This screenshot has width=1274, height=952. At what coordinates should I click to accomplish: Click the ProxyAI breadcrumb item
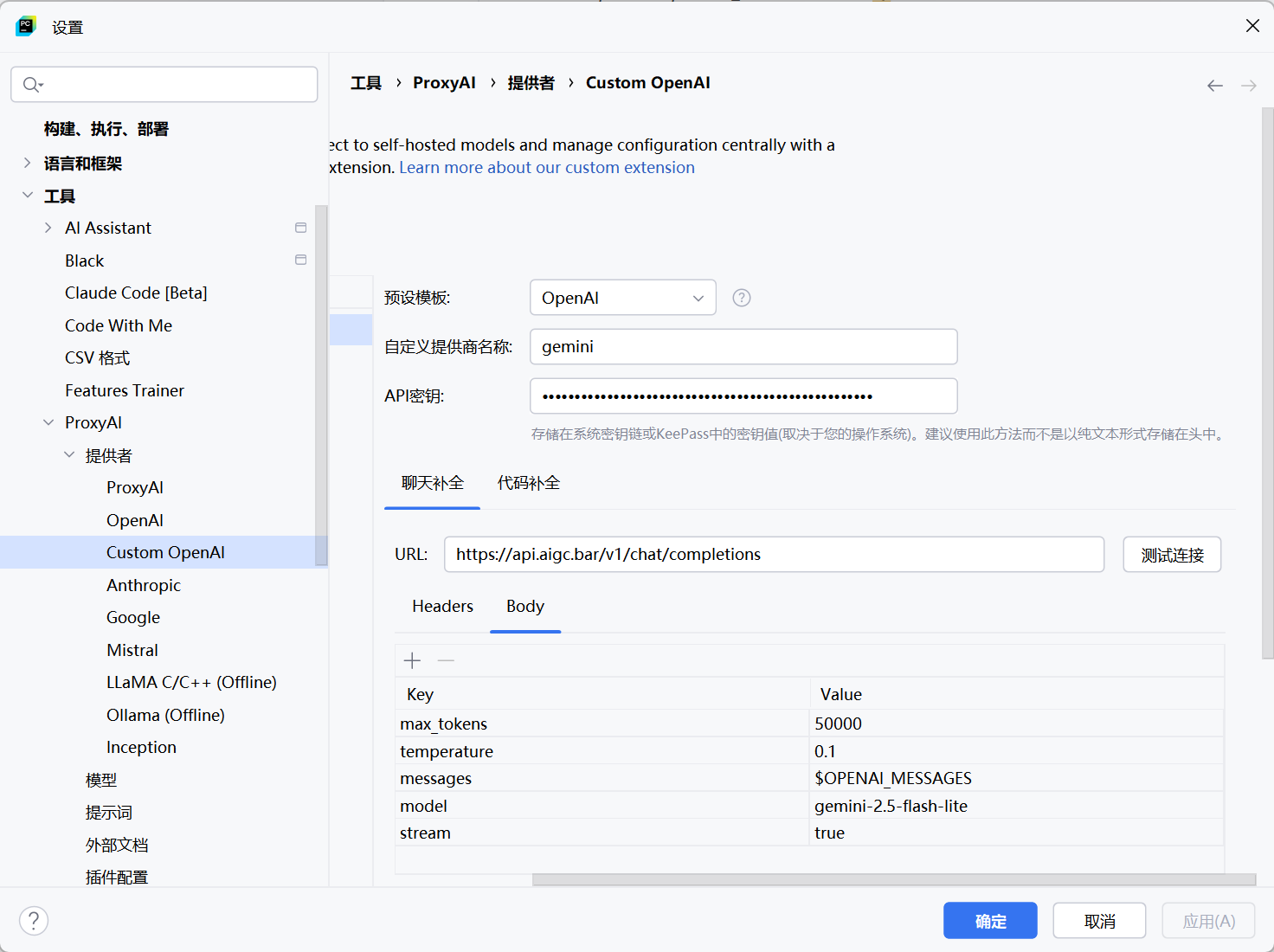[444, 83]
